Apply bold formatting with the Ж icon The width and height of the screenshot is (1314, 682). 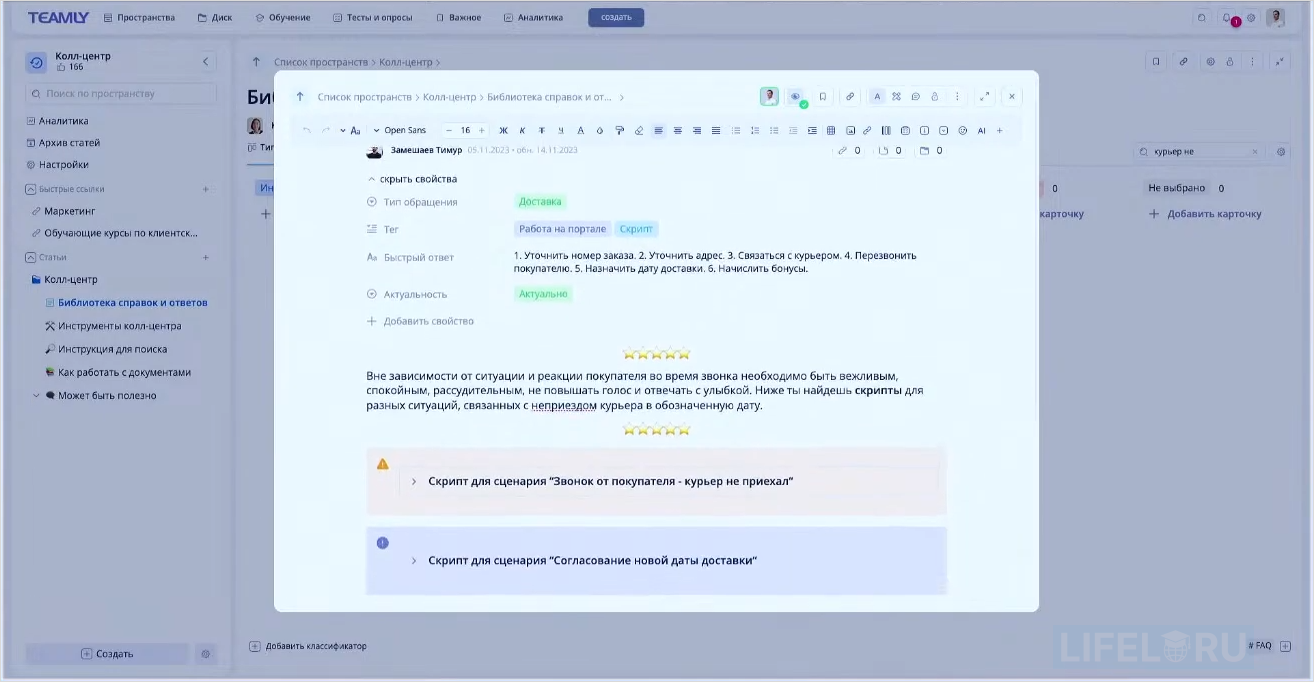tap(504, 130)
